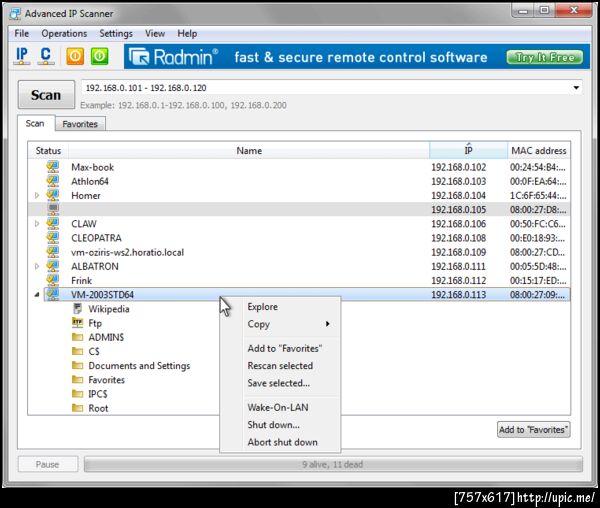Click the Ftp resource icon
Viewport: 600px width, 508px height.
(78, 323)
